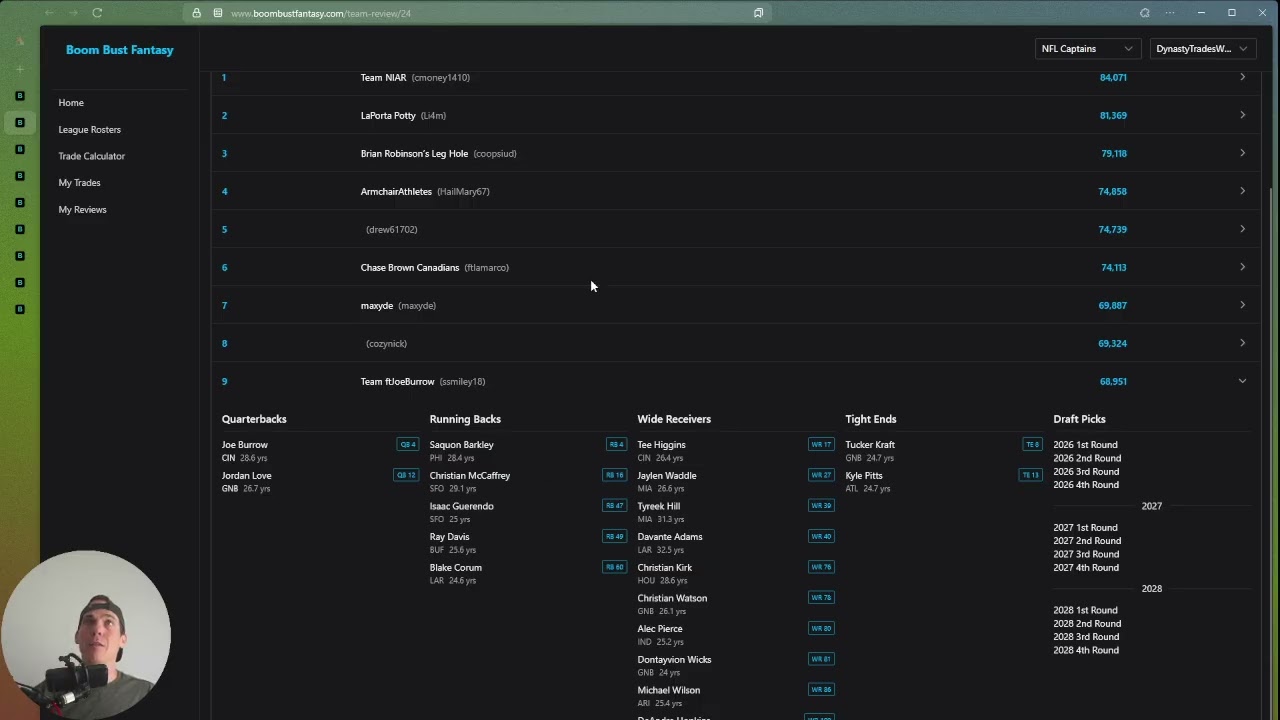Select the 2028 4th Round draft pick
This screenshot has width=1280, height=720.
click(x=1086, y=650)
